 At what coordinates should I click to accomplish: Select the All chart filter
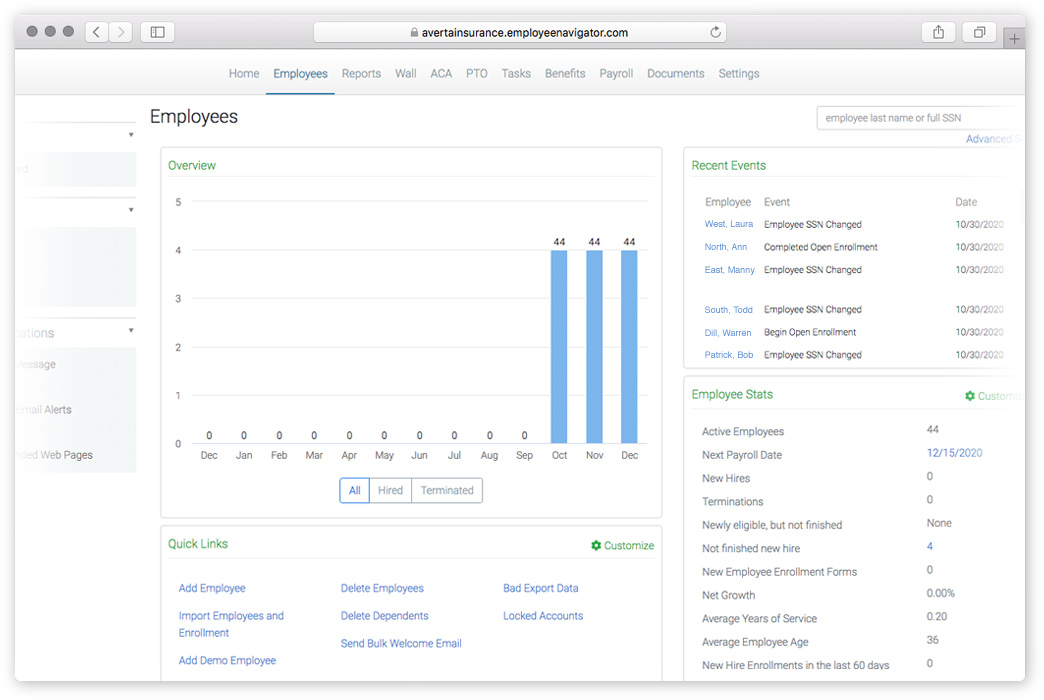pos(354,490)
